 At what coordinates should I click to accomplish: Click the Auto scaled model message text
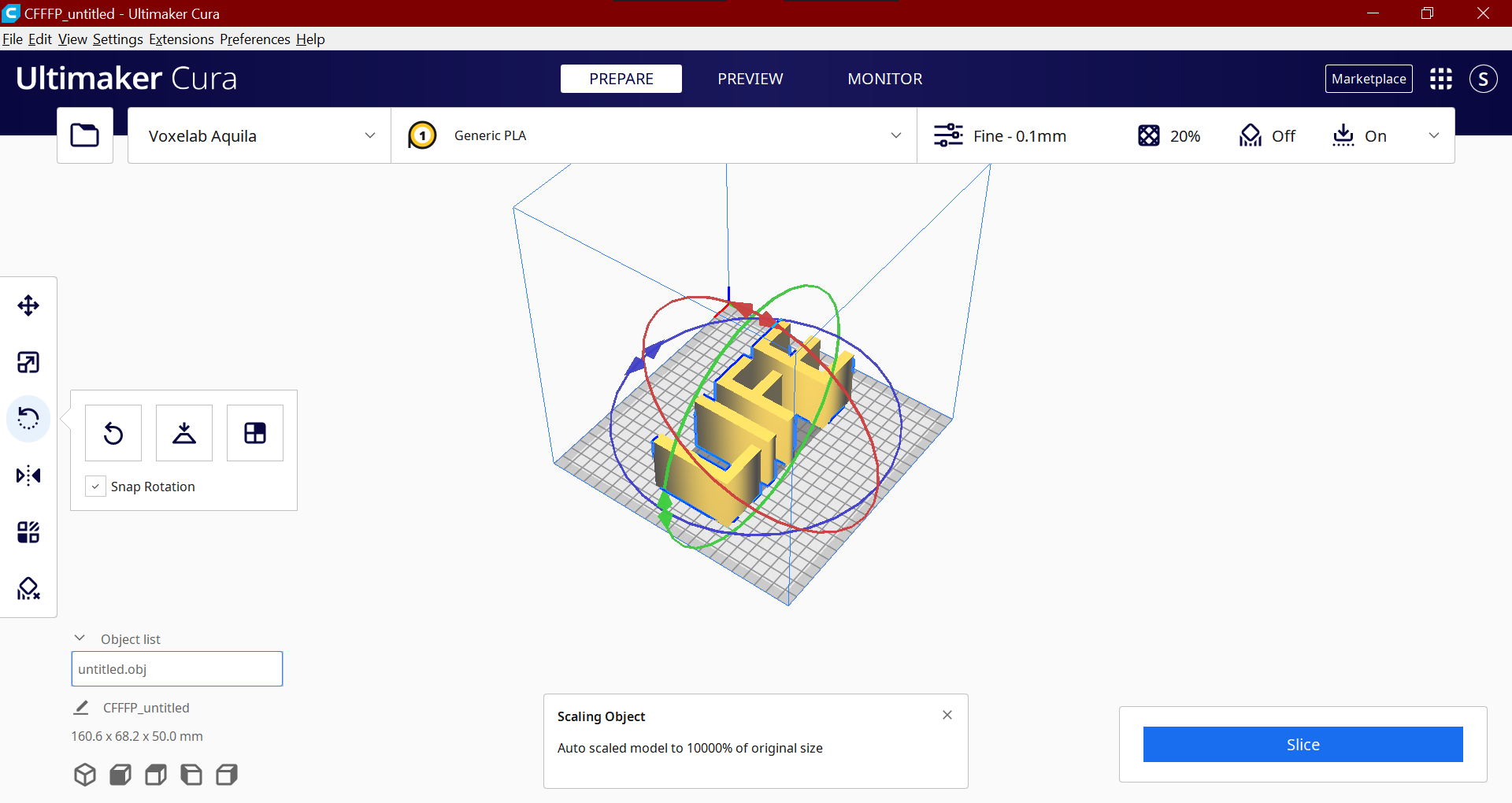pos(690,748)
